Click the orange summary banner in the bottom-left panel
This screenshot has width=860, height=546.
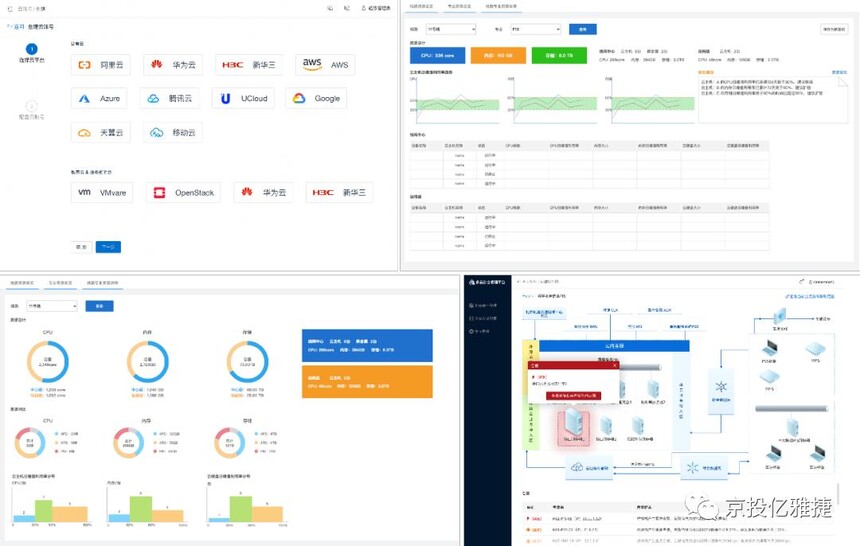[367, 381]
